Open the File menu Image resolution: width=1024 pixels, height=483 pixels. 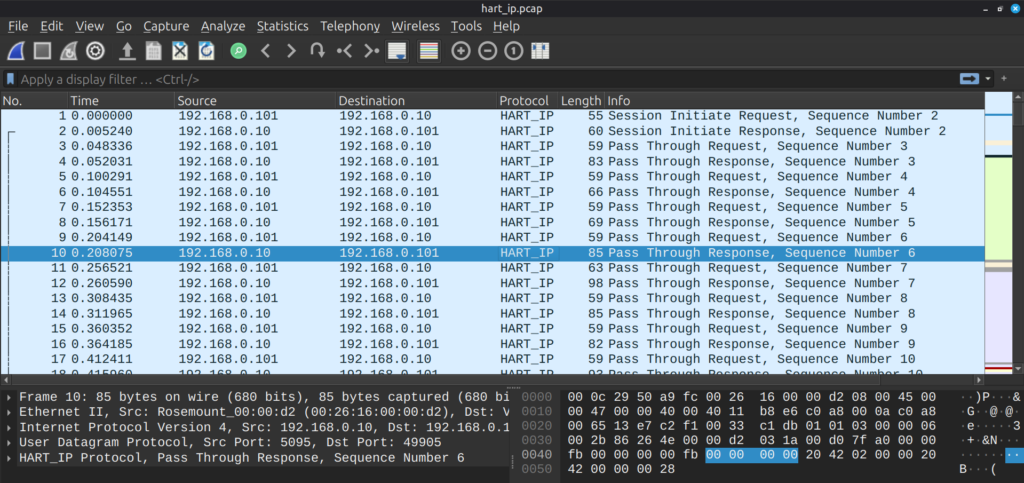point(18,26)
